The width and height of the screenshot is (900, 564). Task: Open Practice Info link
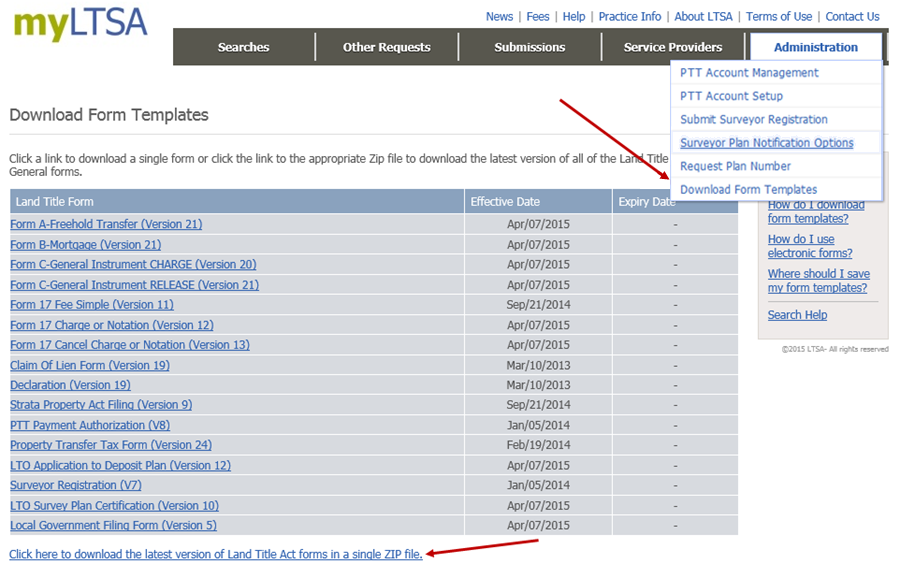pyautogui.click(x=630, y=17)
